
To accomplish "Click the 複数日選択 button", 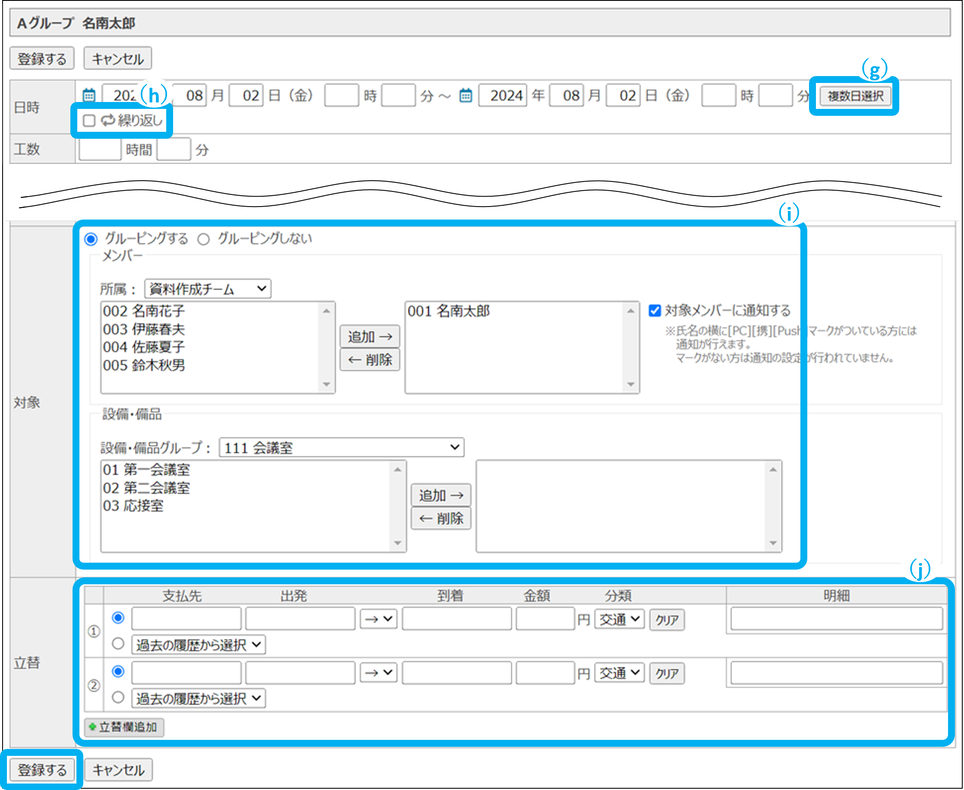I will (x=854, y=97).
